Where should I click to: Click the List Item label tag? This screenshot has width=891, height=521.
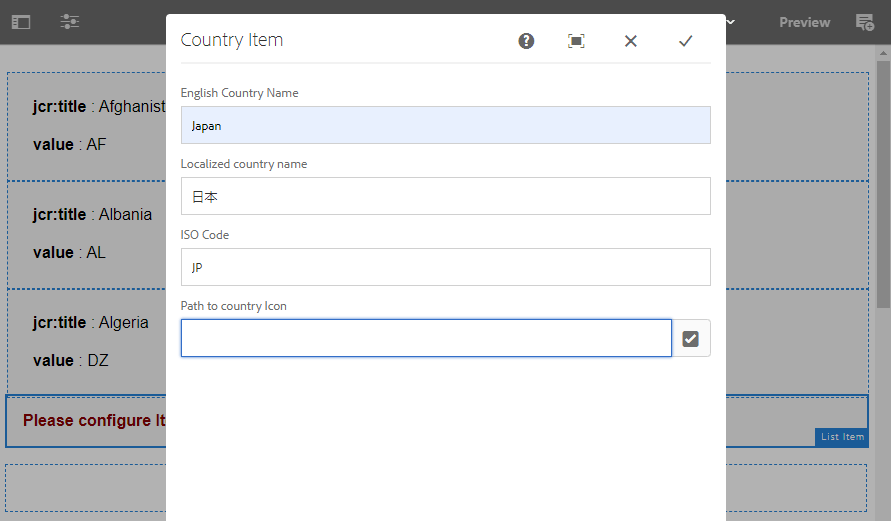tap(842, 437)
